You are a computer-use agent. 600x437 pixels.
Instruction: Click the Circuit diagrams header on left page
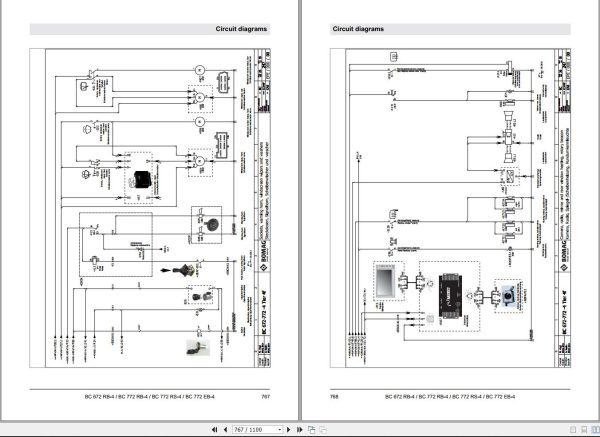[x=241, y=29]
